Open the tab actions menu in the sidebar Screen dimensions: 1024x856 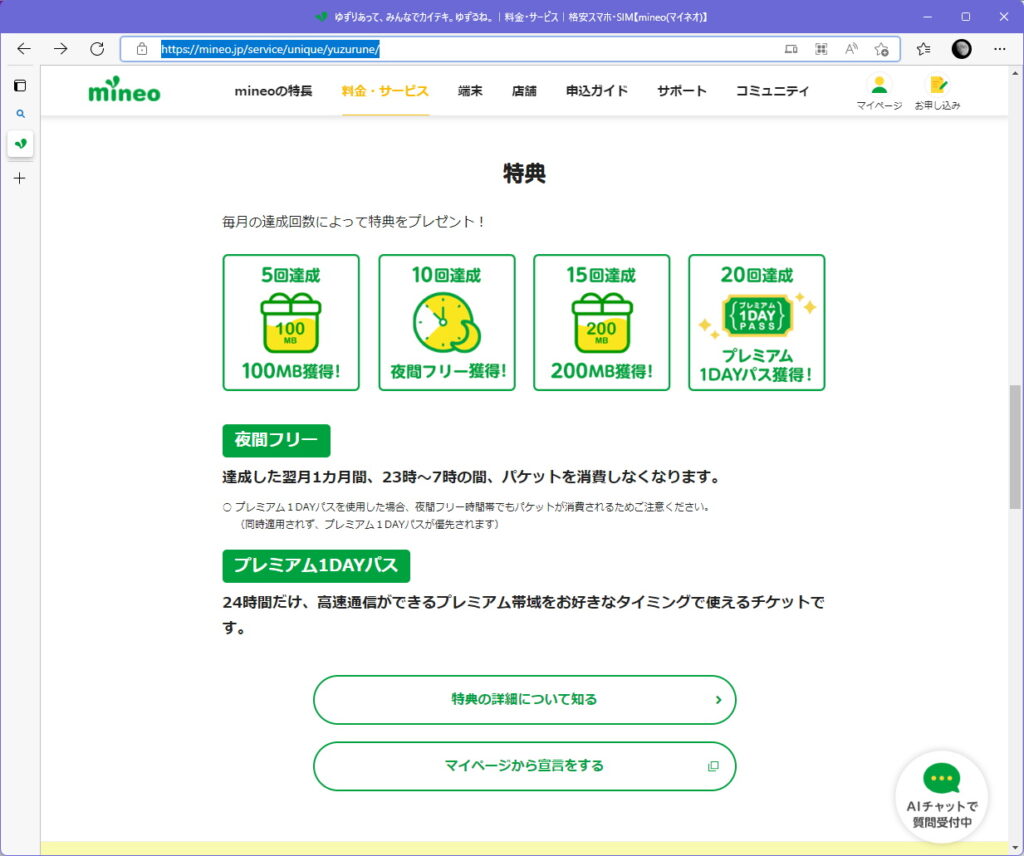20,86
